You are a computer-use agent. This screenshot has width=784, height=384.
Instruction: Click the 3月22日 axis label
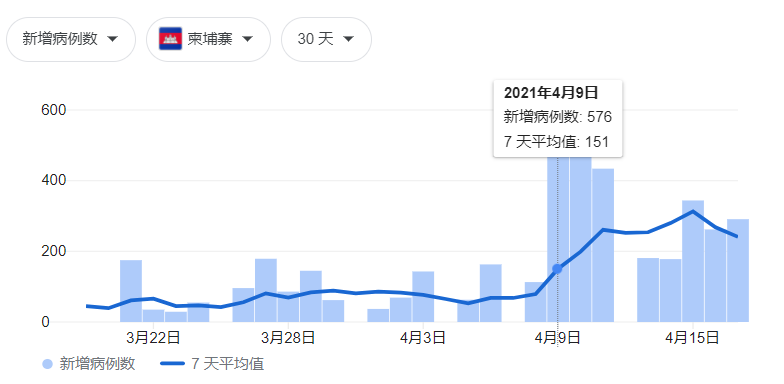(153, 338)
